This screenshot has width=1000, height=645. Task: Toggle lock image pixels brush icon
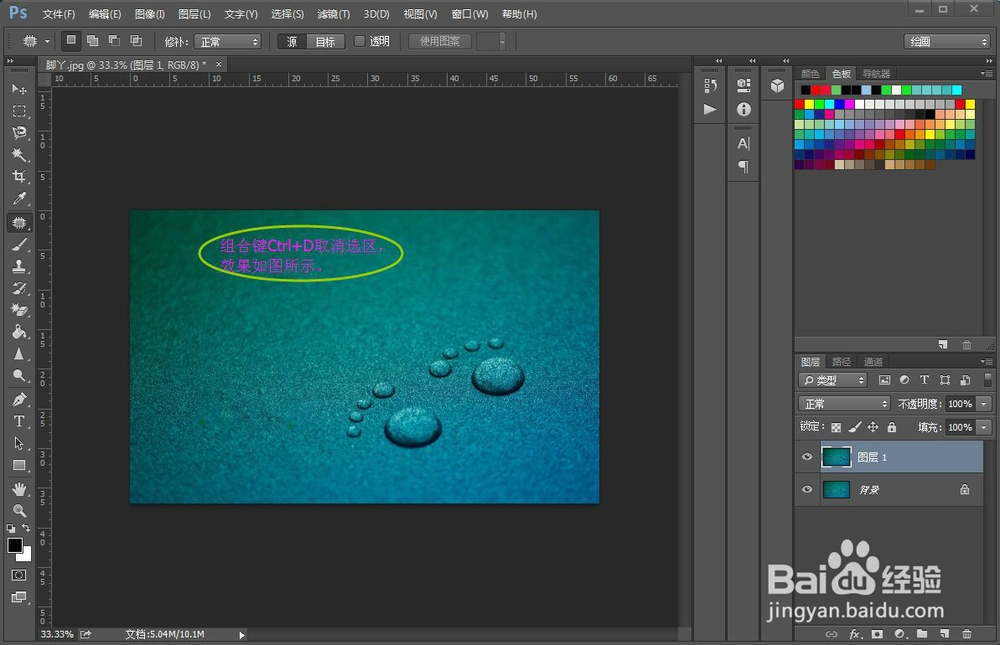click(x=855, y=427)
